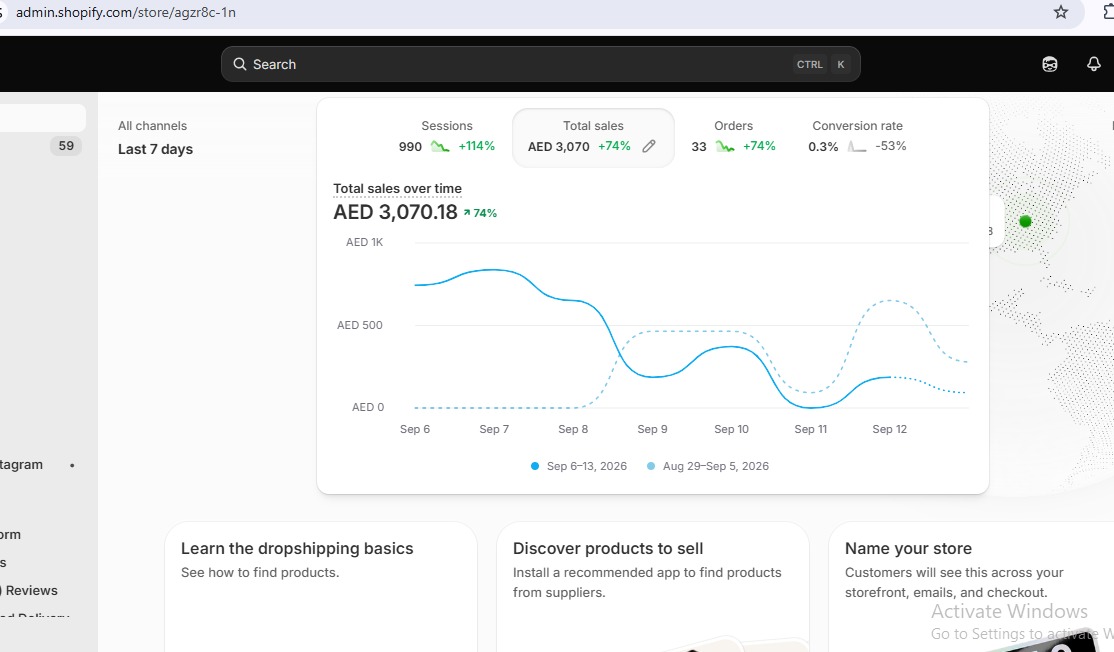Click the AED 0 axis label
Screen dimensions: 1114x652
(368, 407)
